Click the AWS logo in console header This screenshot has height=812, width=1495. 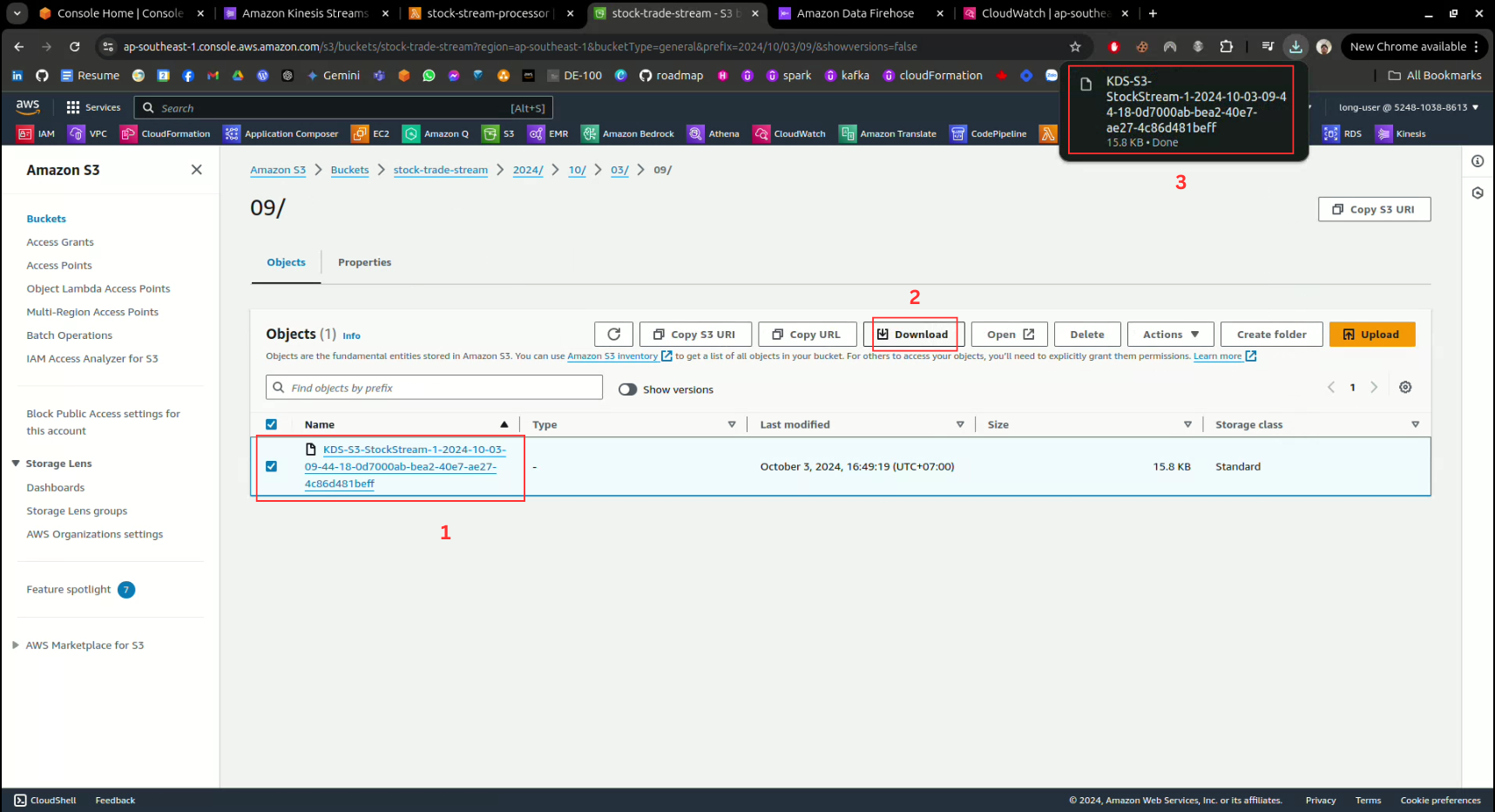(28, 106)
